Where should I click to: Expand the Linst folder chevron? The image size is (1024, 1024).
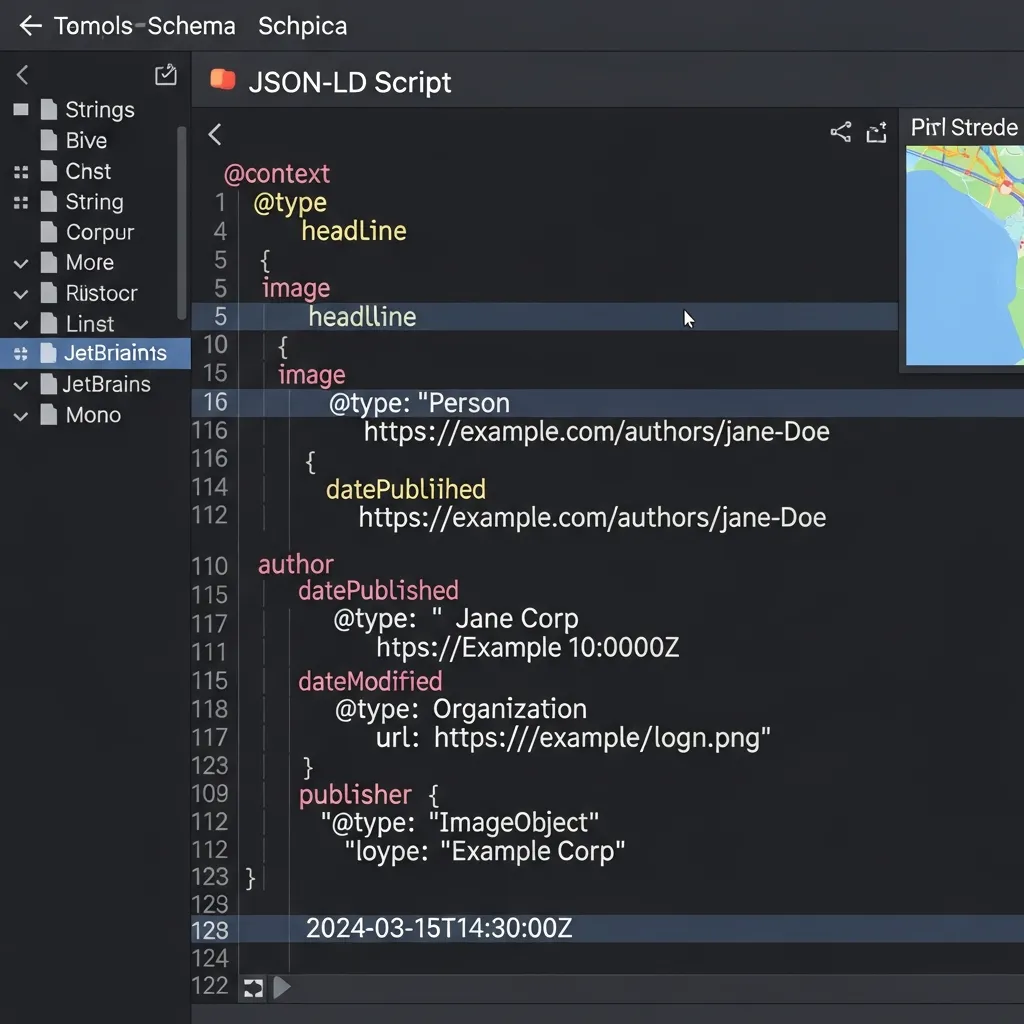pos(21,325)
